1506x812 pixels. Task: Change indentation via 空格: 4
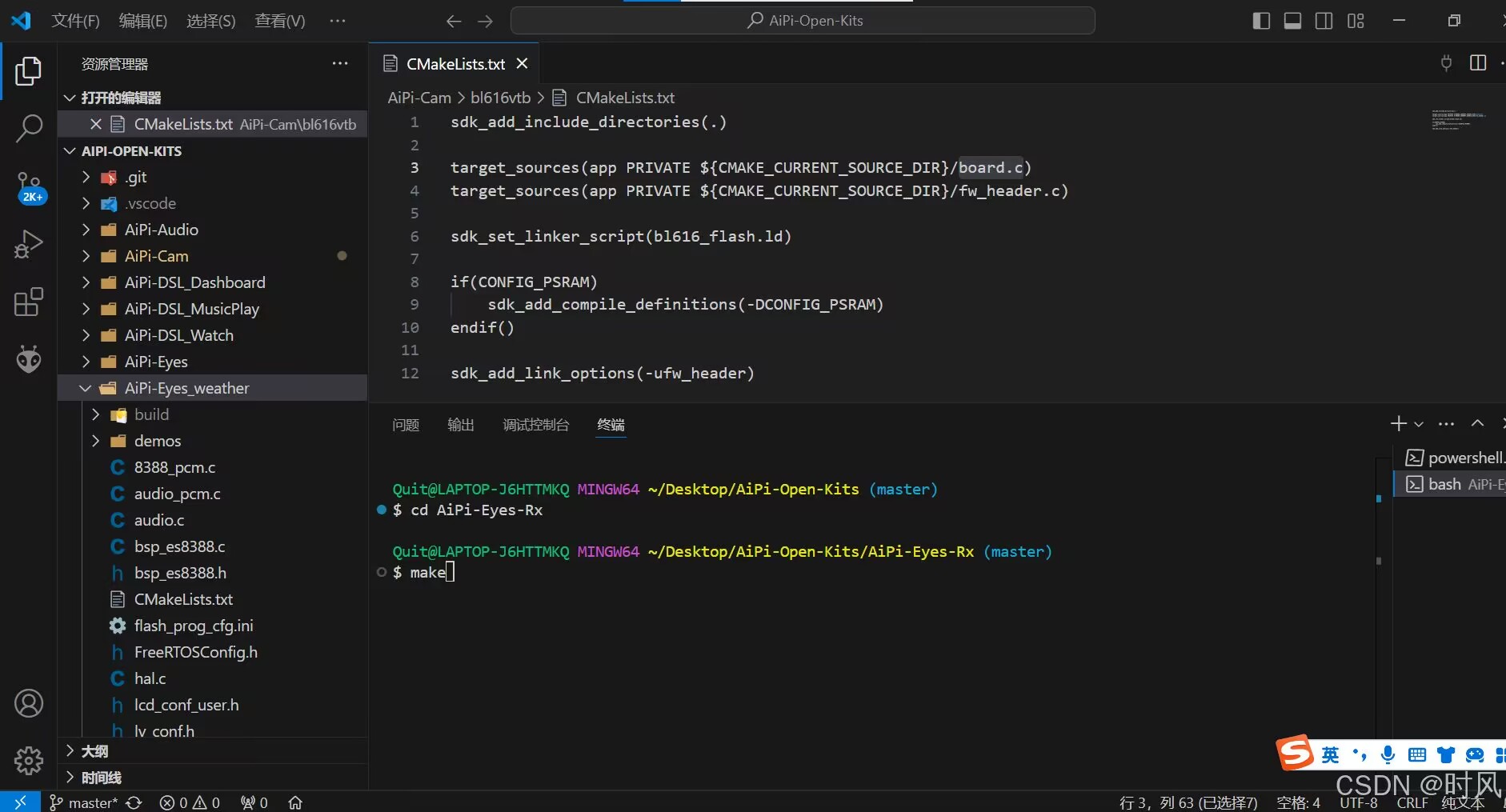point(1298,802)
